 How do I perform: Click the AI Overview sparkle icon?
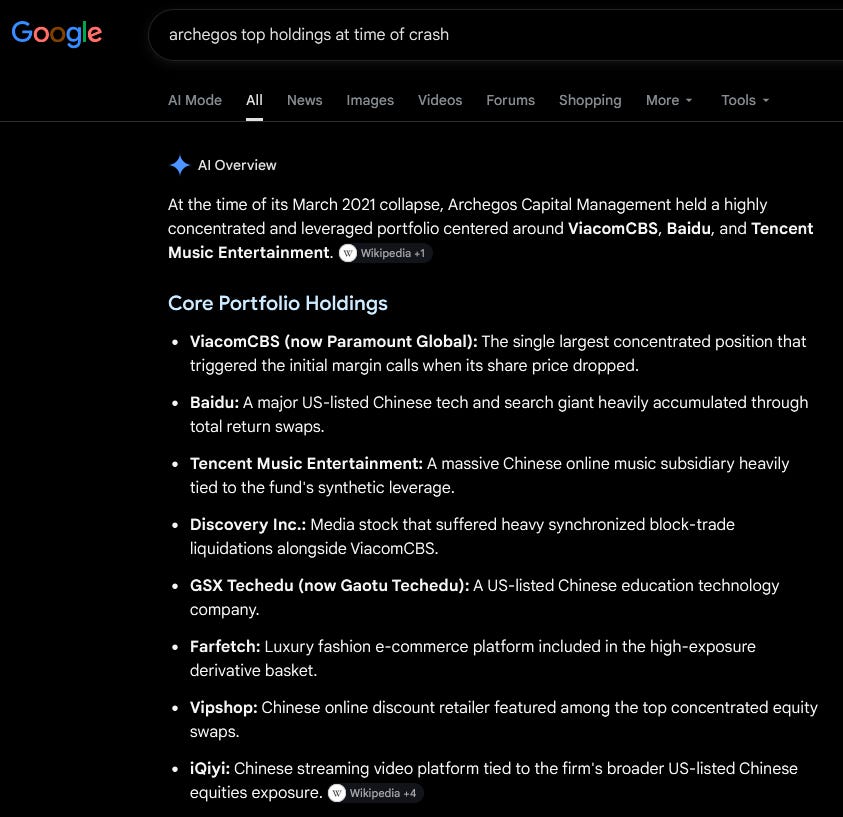[180, 165]
